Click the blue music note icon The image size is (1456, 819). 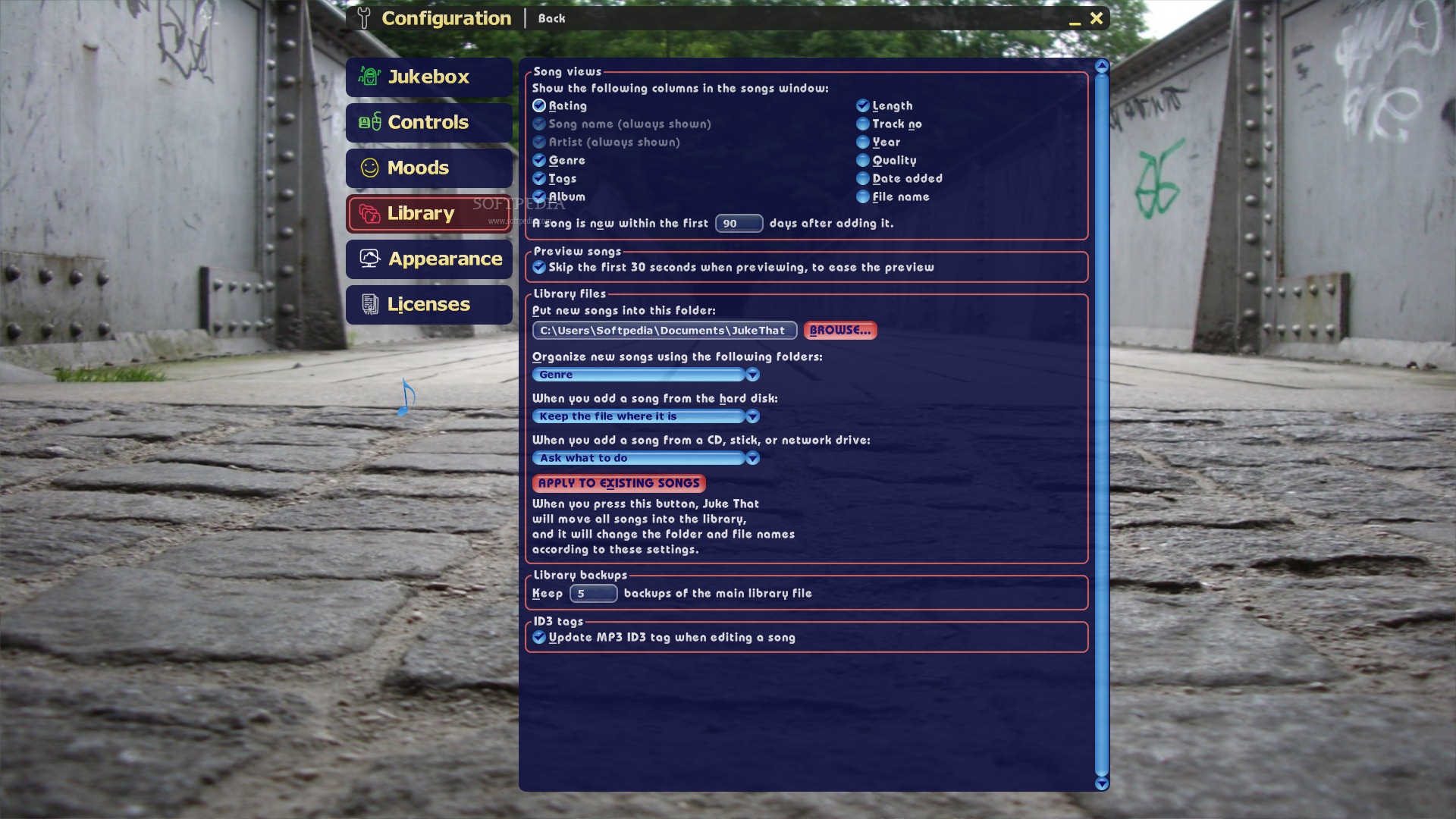click(406, 397)
